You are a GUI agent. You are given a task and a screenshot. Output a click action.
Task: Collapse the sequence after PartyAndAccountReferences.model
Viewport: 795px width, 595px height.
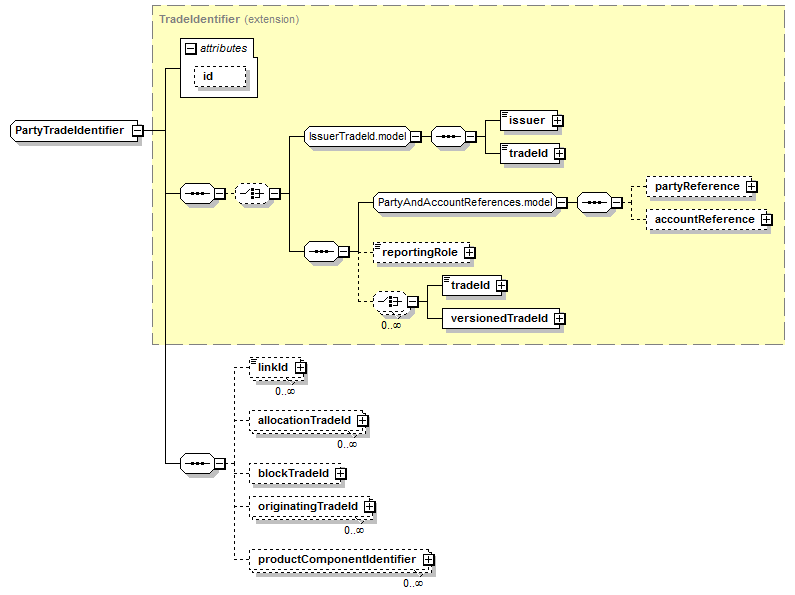pos(617,203)
